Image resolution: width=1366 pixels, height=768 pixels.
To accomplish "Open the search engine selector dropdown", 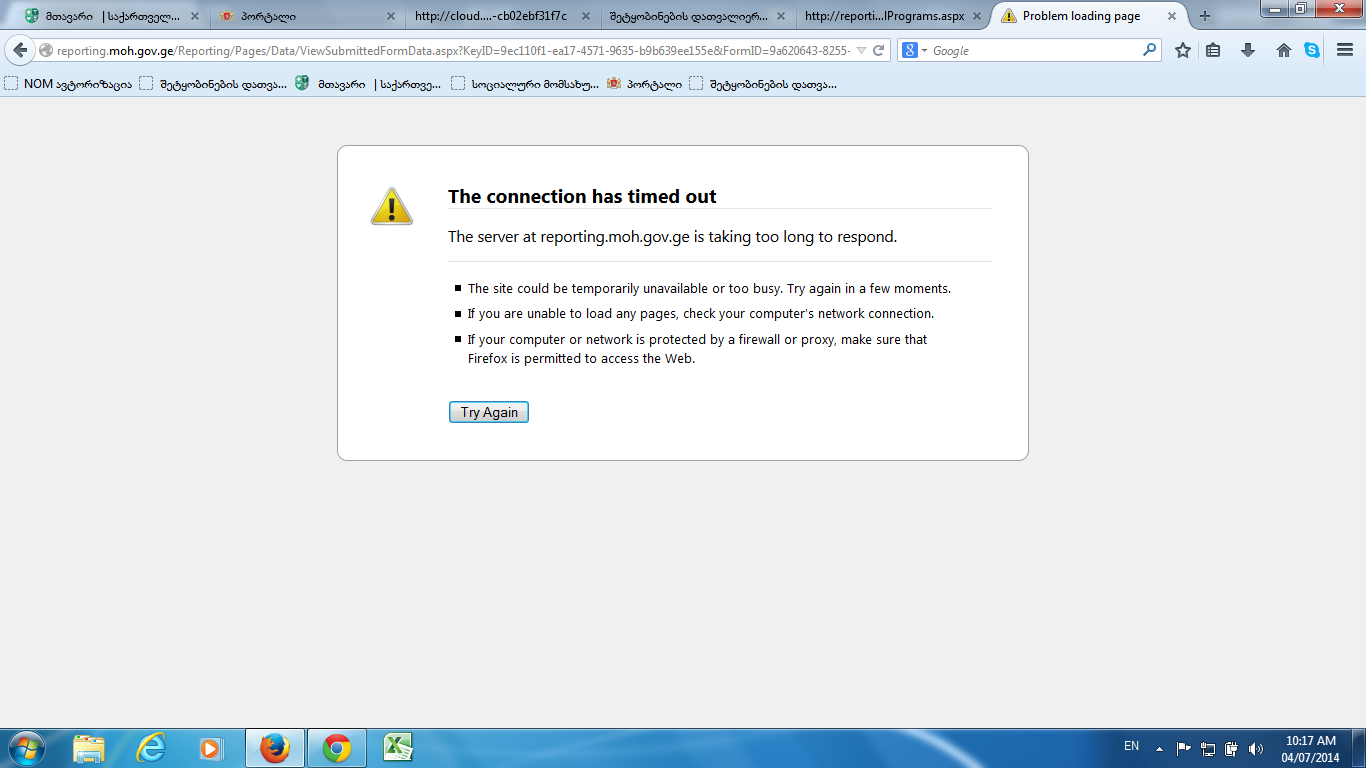I will click(x=914, y=50).
